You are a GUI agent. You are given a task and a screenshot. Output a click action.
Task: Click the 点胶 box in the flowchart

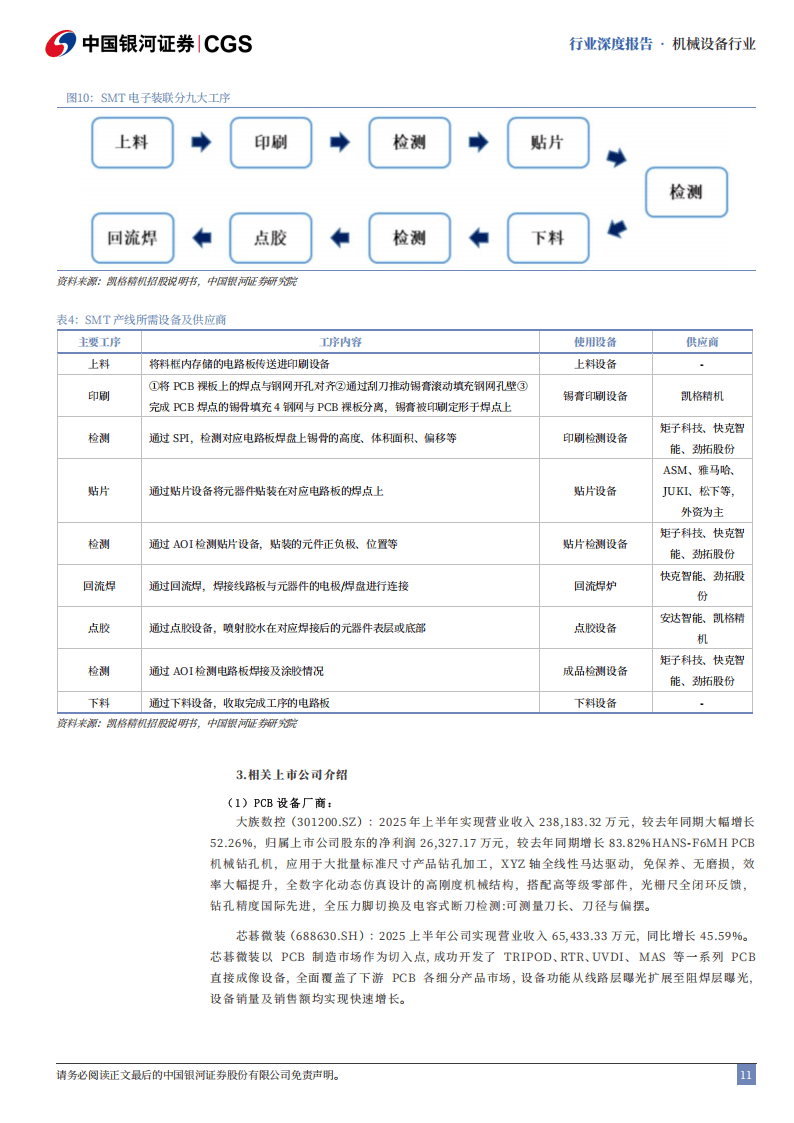click(x=271, y=238)
